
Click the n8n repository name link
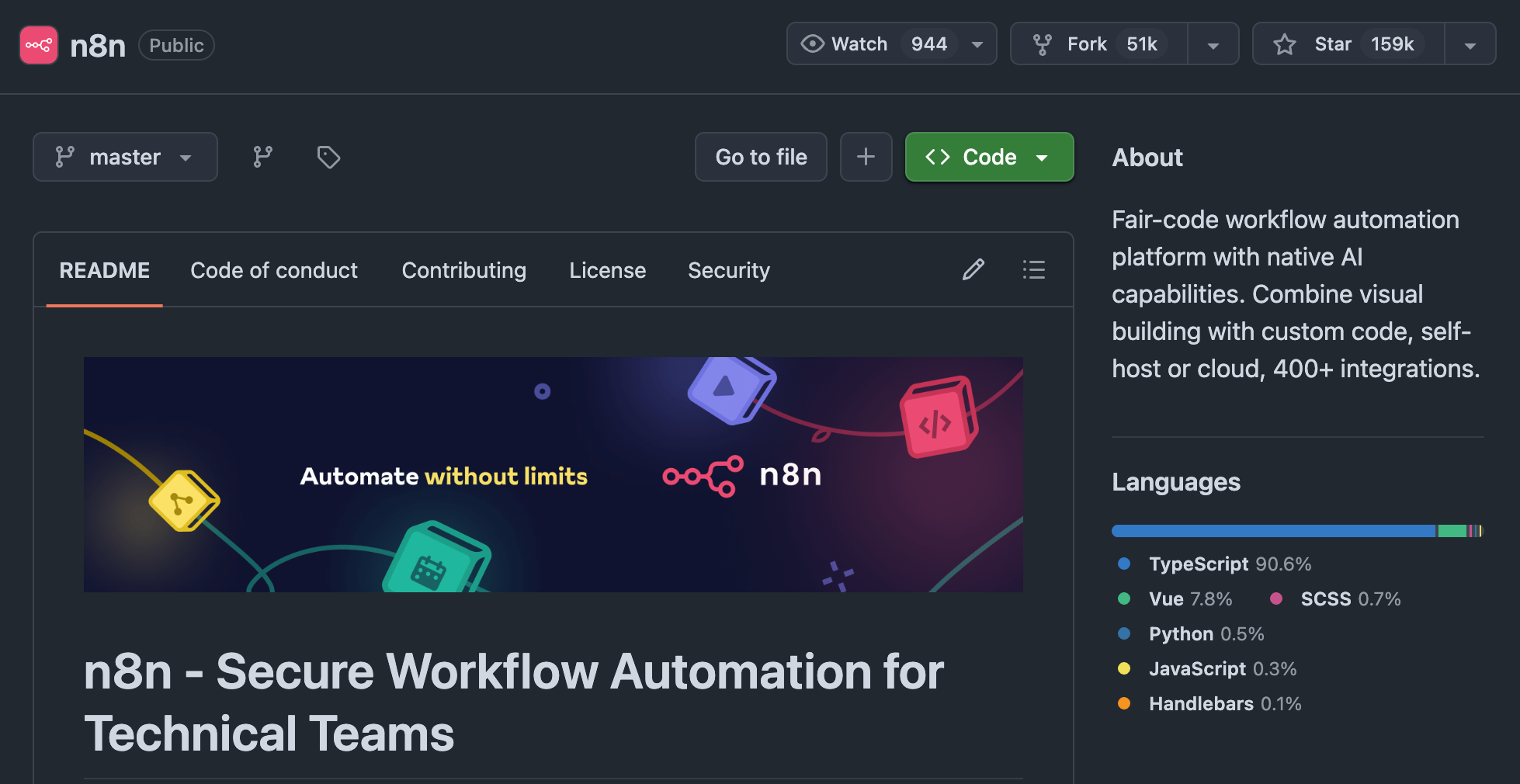tap(98, 46)
